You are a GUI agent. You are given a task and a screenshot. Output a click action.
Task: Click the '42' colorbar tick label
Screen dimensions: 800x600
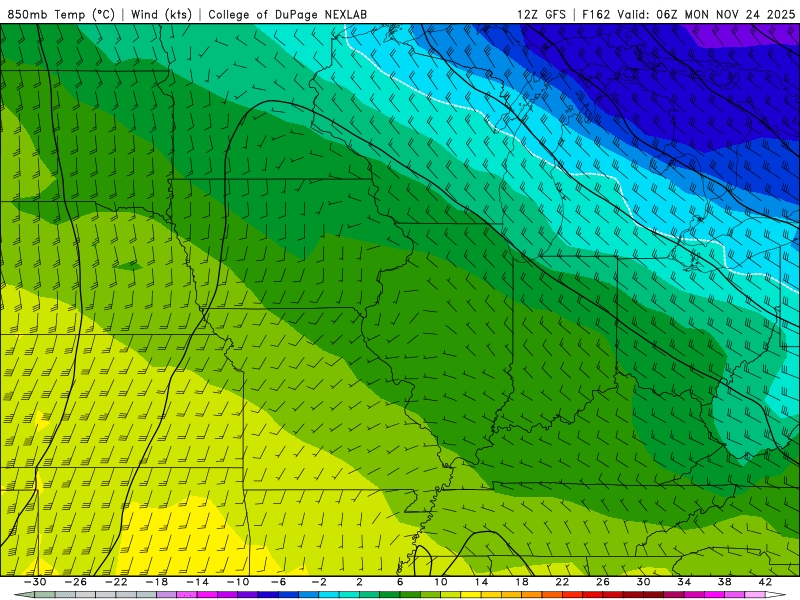(x=765, y=582)
